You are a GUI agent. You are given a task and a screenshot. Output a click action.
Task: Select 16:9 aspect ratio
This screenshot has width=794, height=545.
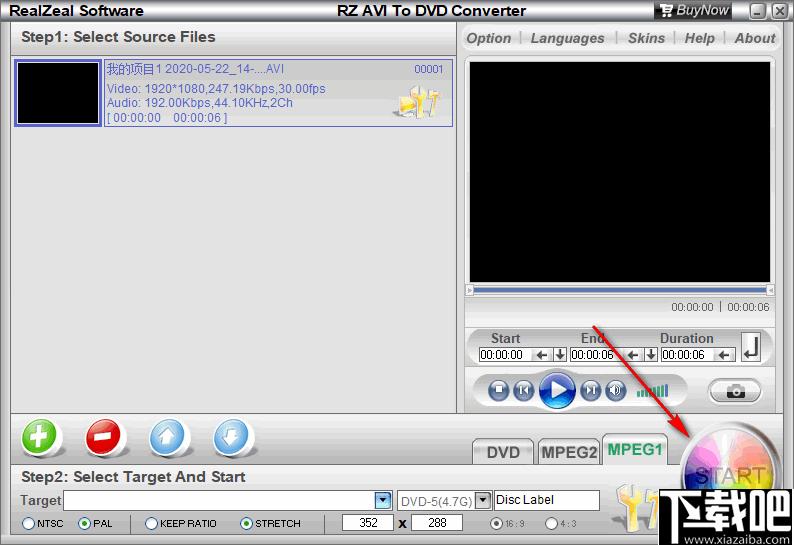tap(497, 523)
